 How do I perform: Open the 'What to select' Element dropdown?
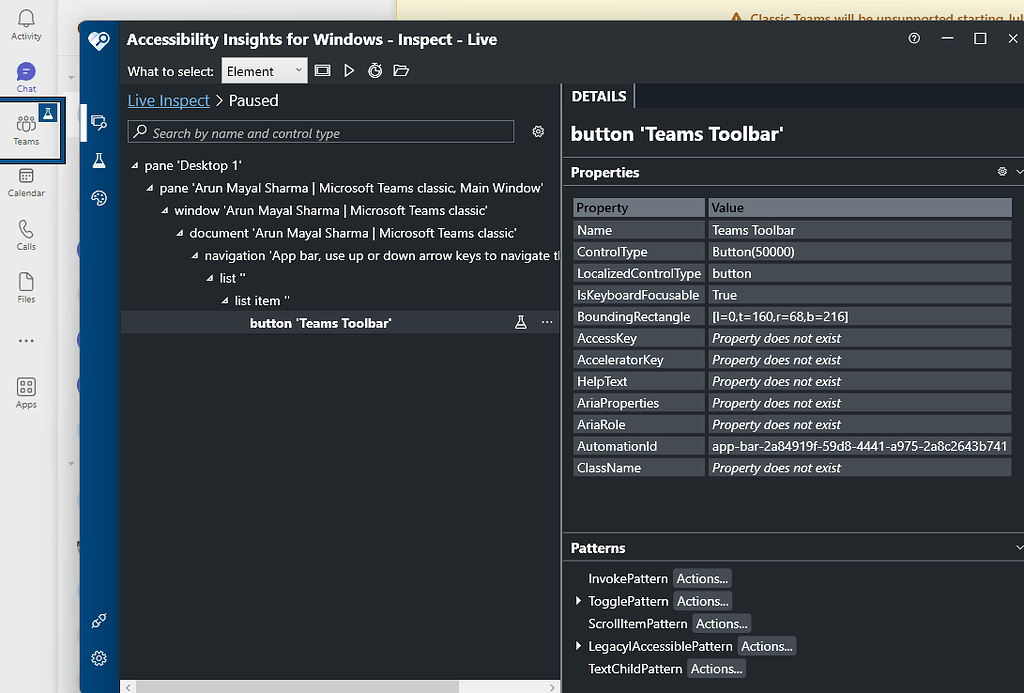(264, 70)
